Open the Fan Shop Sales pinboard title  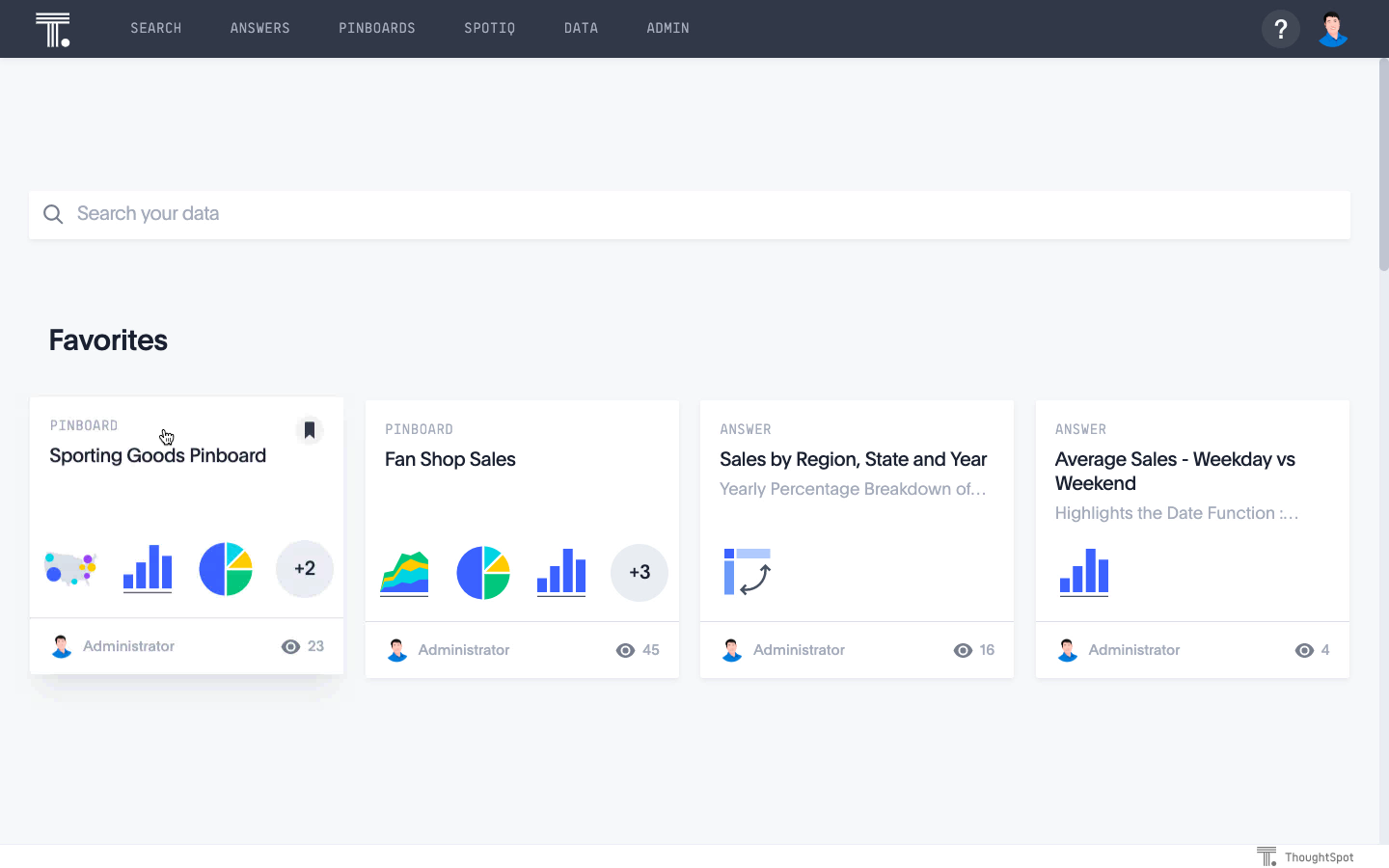tap(450, 459)
